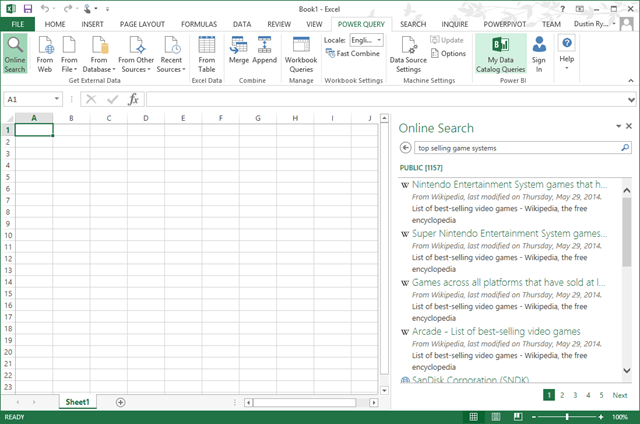The width and height of the screenshot is (640, 424).
Task: Open Ribbon Display Options
Action: (580, 9)
